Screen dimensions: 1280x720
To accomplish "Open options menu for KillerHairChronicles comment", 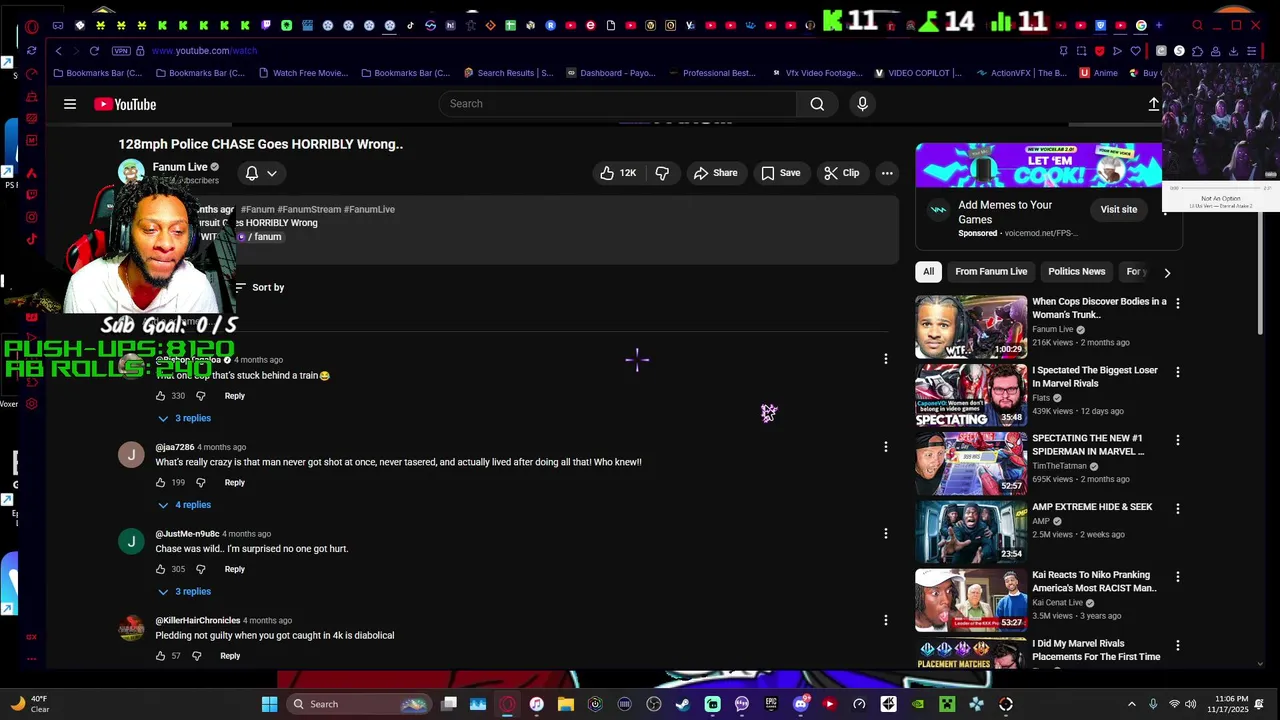I will pyautogui.click(x=885, y=620).
